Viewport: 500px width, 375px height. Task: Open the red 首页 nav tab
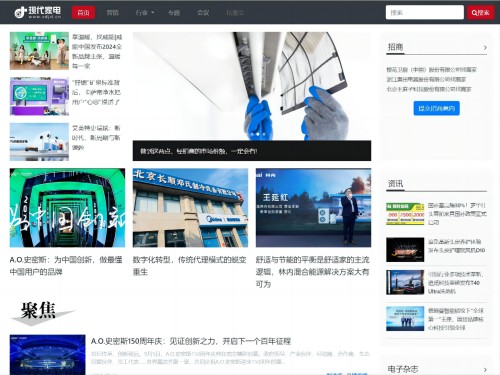point(83,13)
